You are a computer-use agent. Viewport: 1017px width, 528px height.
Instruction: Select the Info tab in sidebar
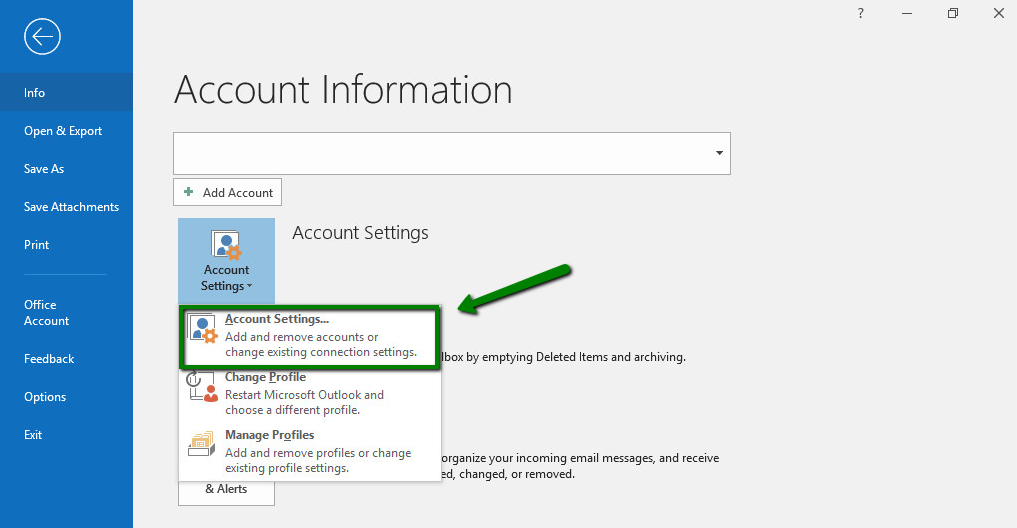coord(35,93)
